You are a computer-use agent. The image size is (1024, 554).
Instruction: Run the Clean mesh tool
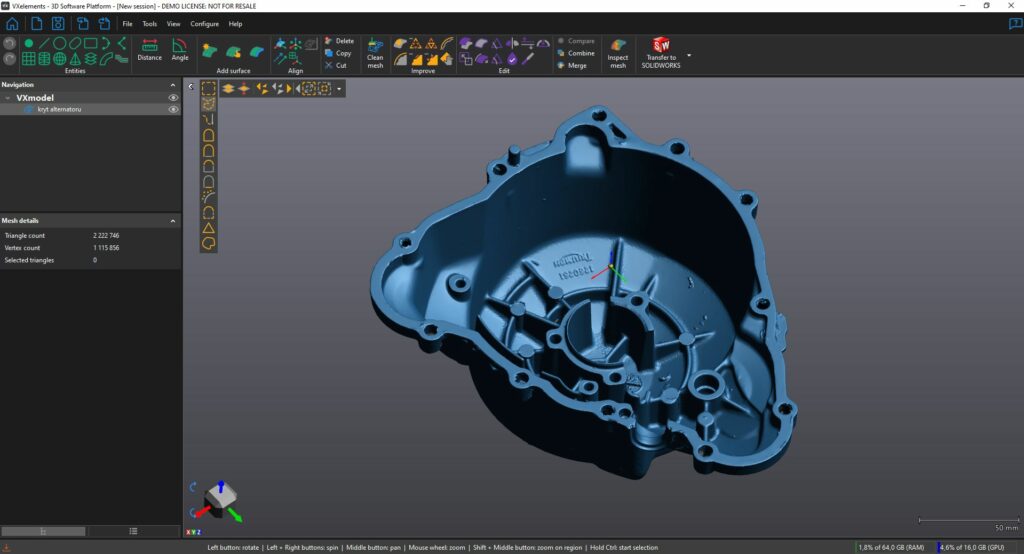375,53
